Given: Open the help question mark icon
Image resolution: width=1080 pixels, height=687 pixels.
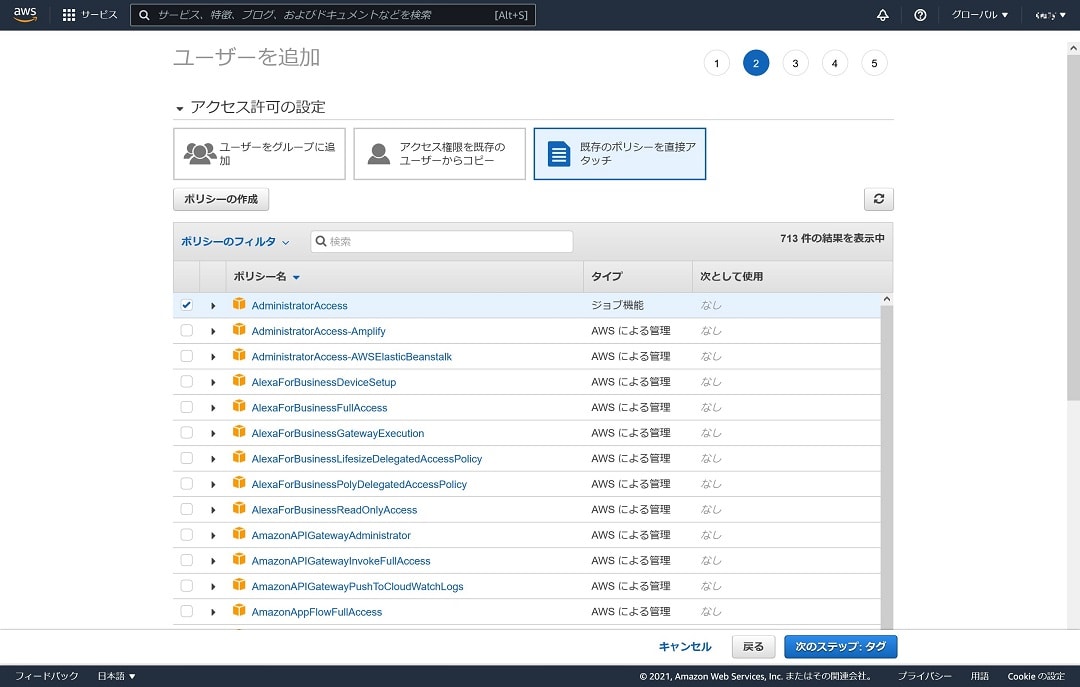Looking at the screenshot, I should pos(920,14).
